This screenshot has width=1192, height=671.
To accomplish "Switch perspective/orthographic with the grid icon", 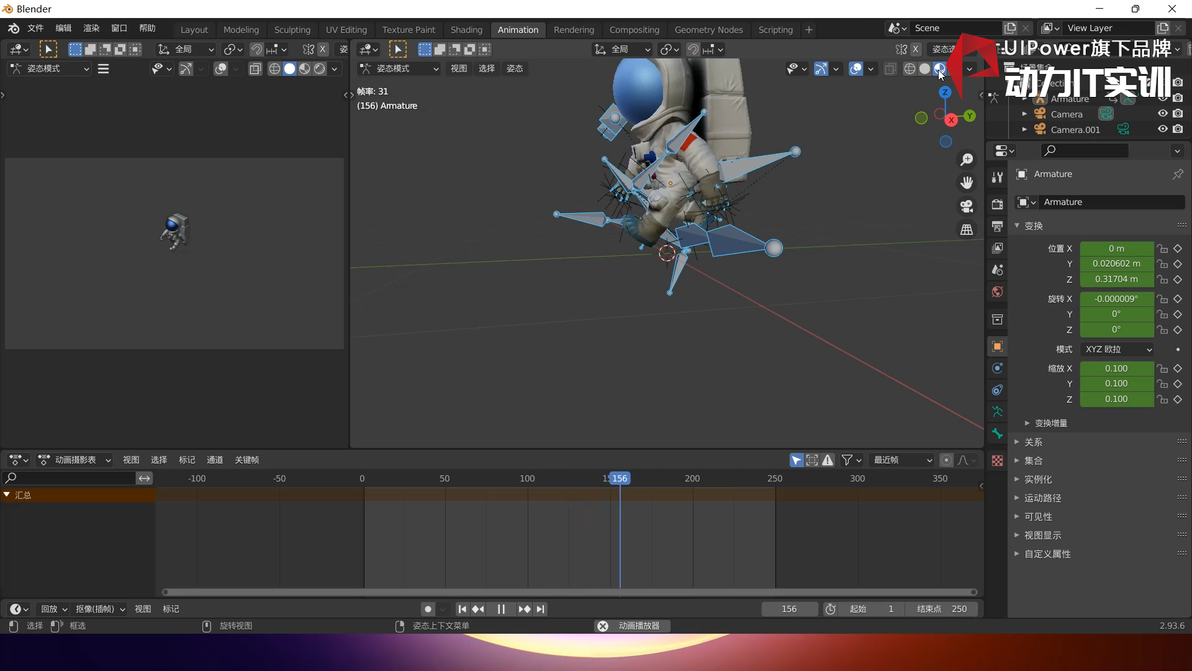I will (966, 230).
